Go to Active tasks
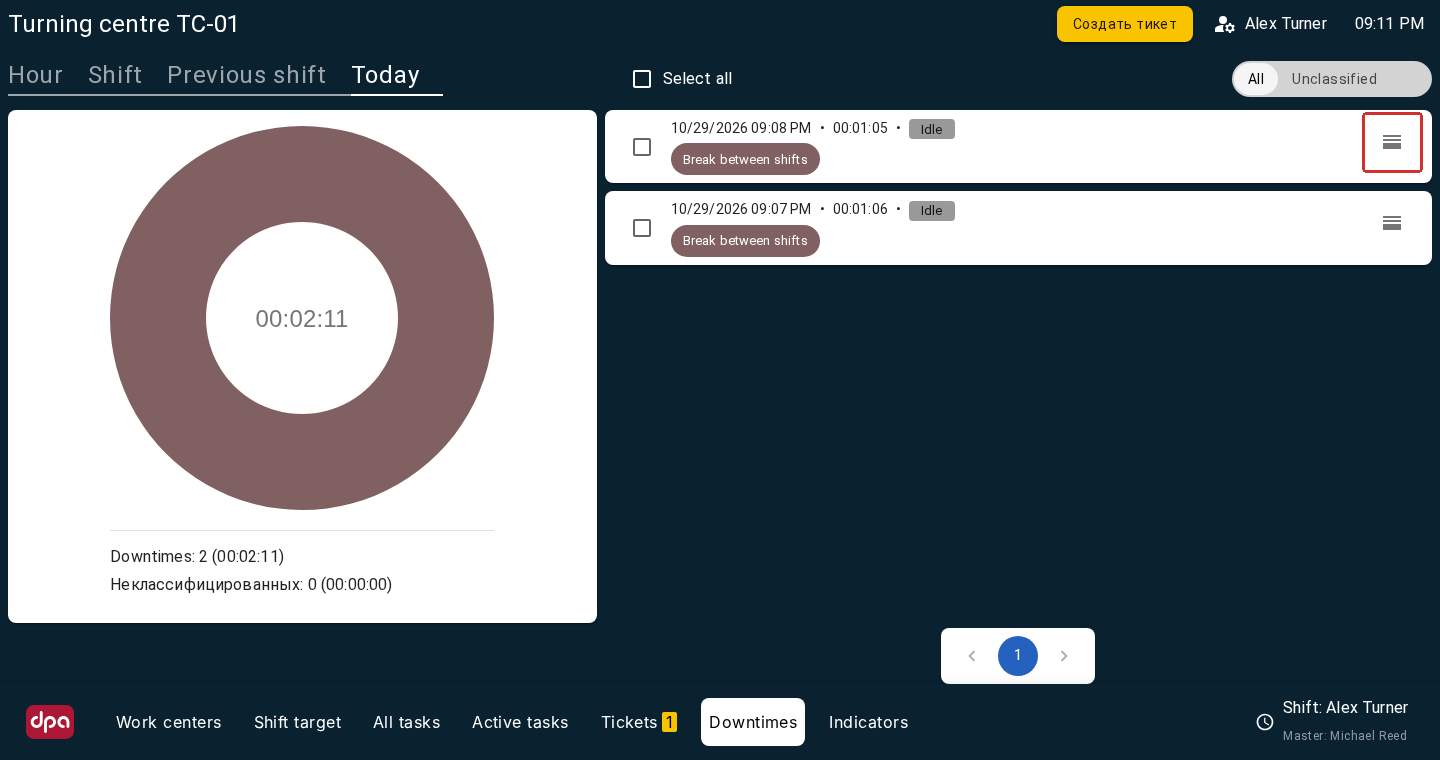Screen dimensions: 1440x760 520,722
